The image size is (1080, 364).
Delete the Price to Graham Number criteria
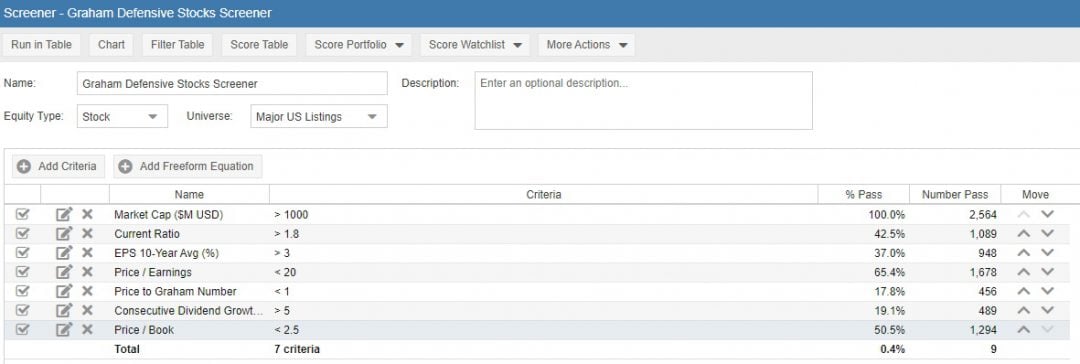pyautogui.click(x=87, y=291)
